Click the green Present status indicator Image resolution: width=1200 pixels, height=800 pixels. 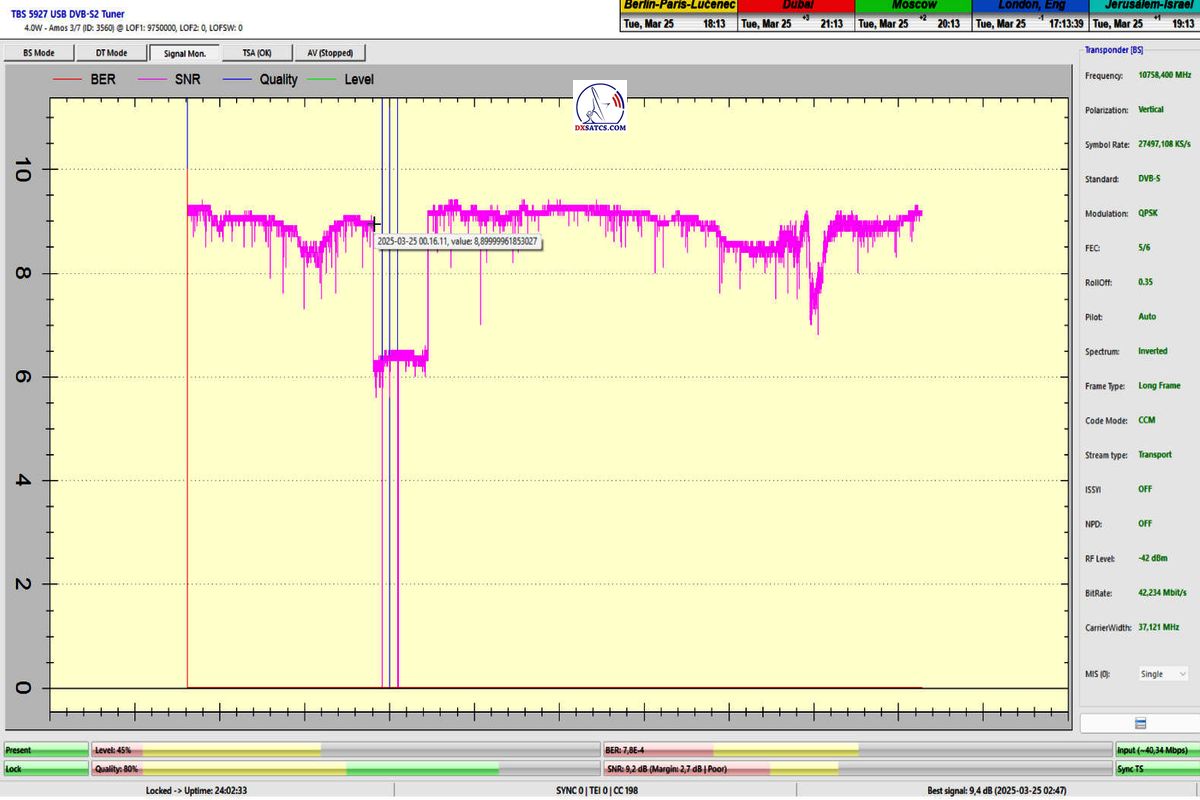coord(46,749)
